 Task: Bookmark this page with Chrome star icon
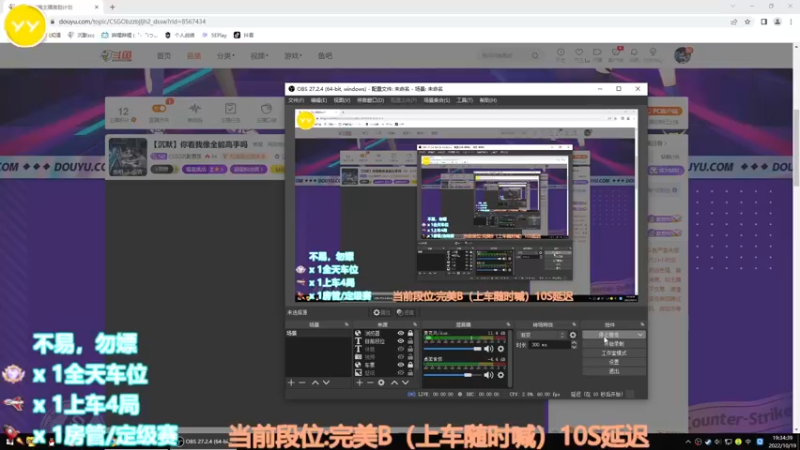[x=747, y=22]
